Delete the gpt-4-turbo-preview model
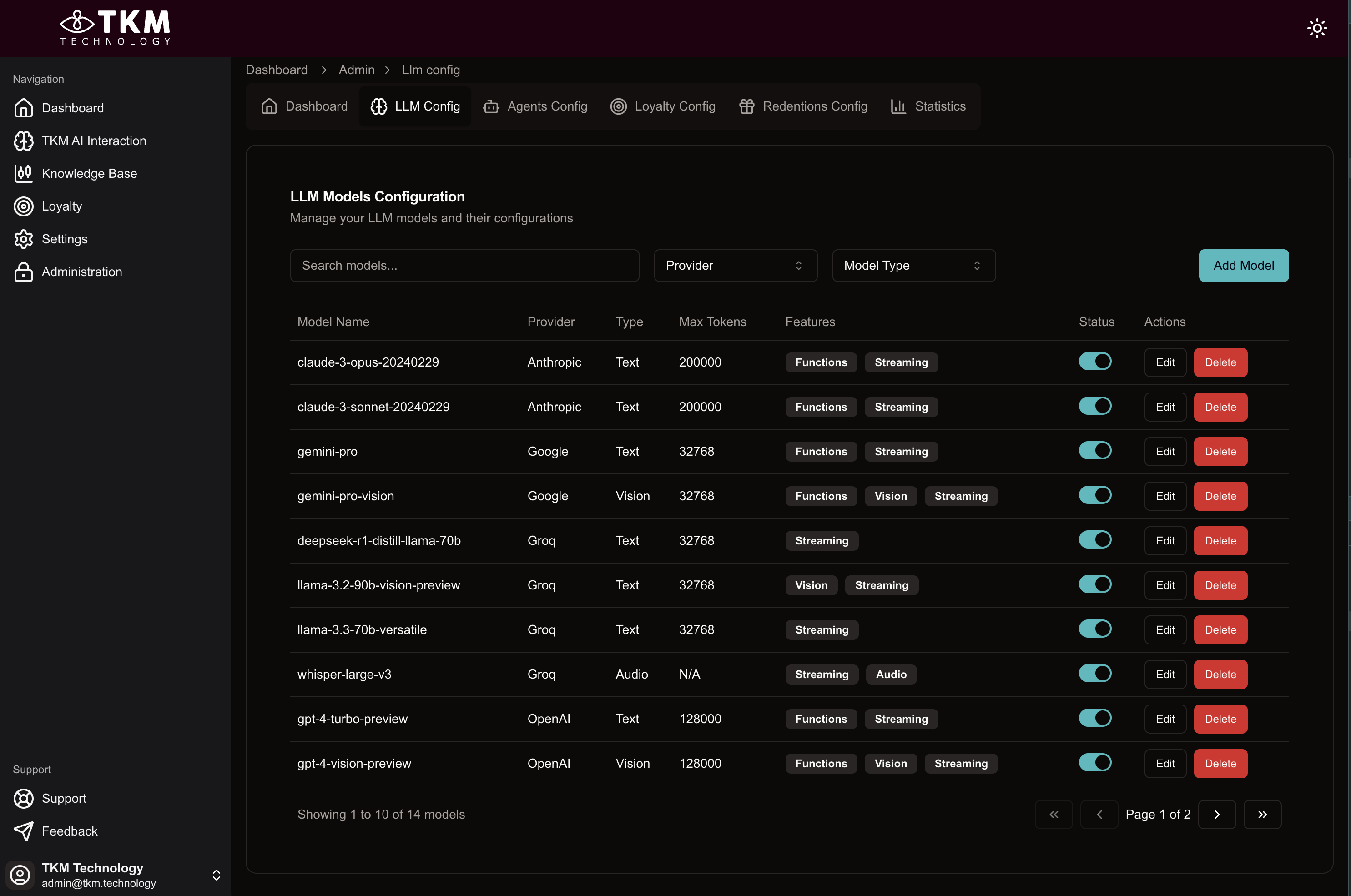The height and width of the screenshot is (896, 1351). pyautogui.click(x=1220, y=719)
